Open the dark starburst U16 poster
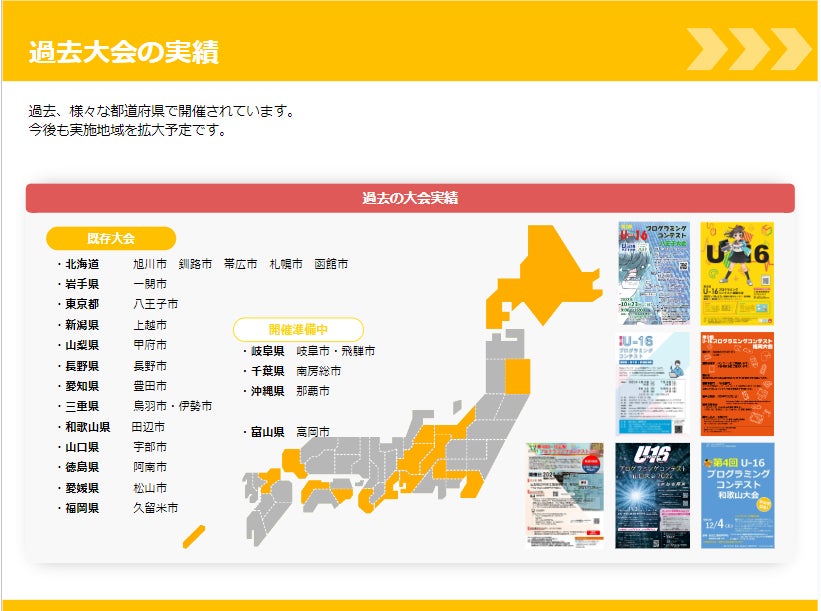 click(652, 495)
